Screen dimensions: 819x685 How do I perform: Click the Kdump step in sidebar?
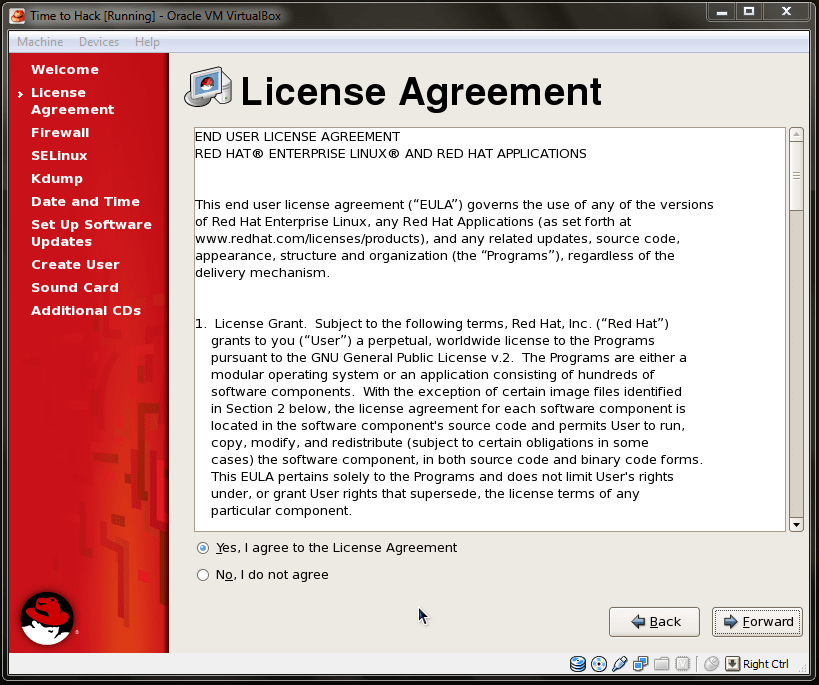coord(57,179)
